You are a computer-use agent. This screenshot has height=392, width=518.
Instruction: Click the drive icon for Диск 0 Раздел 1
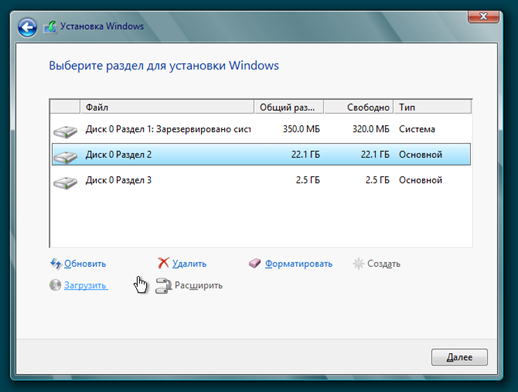(x=65, y=131)
